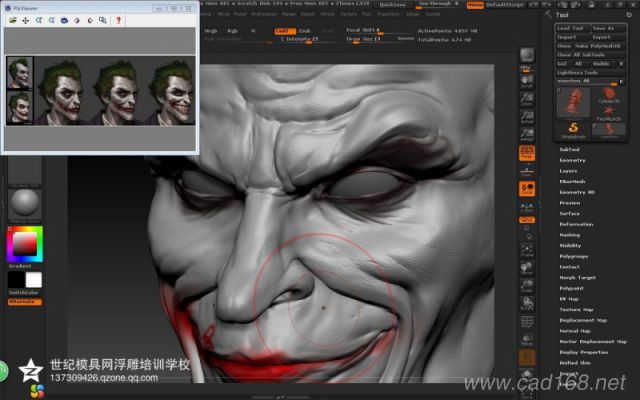Click the Scale view icon

[x=527, y=286]
